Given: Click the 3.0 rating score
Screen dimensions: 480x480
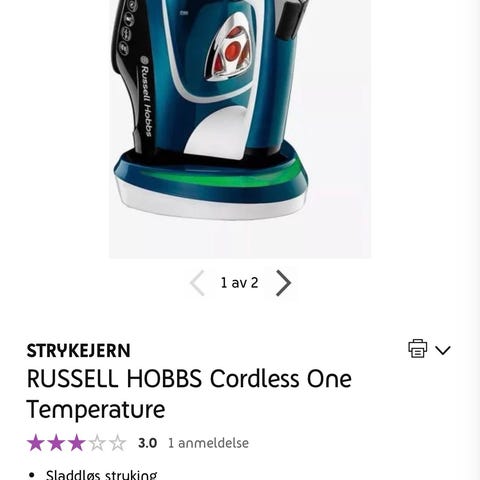Looking at the screenshot, I should 147,443.
